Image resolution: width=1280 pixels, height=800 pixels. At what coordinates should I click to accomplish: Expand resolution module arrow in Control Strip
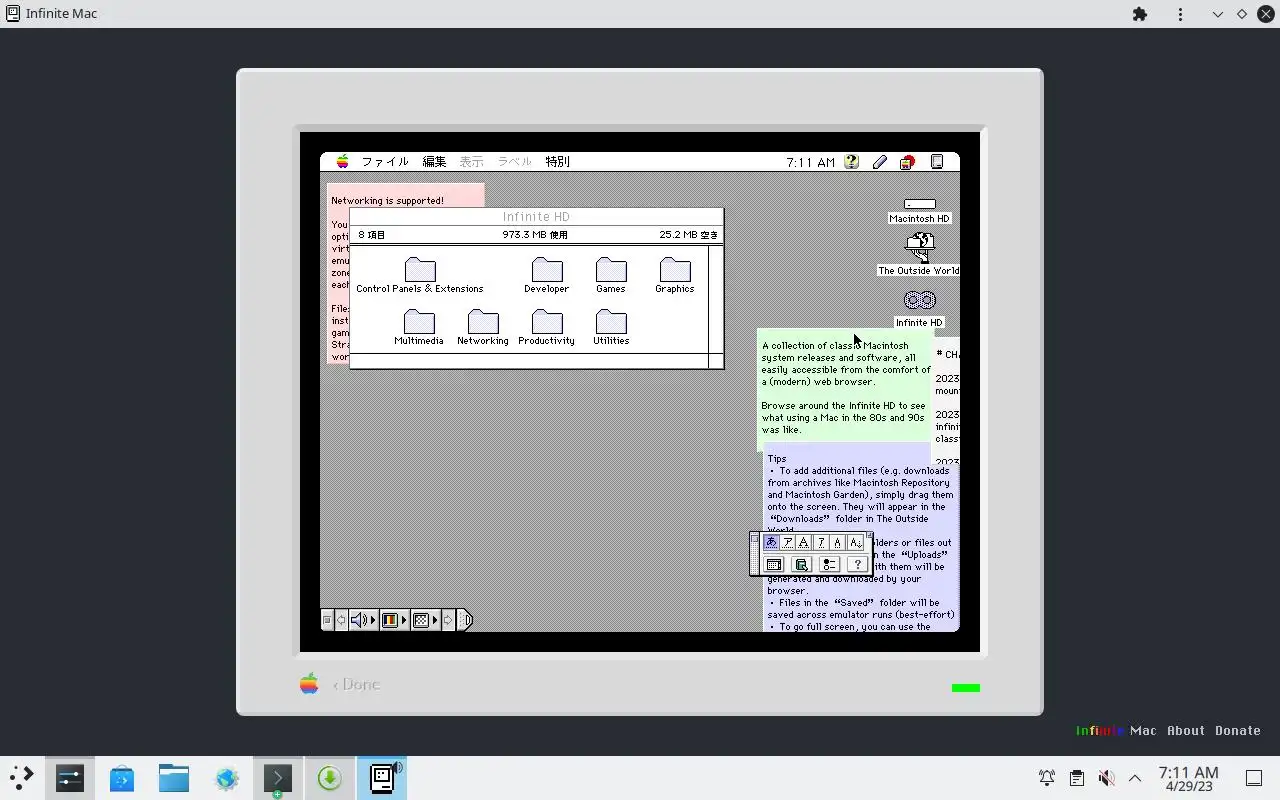point(435,620)
